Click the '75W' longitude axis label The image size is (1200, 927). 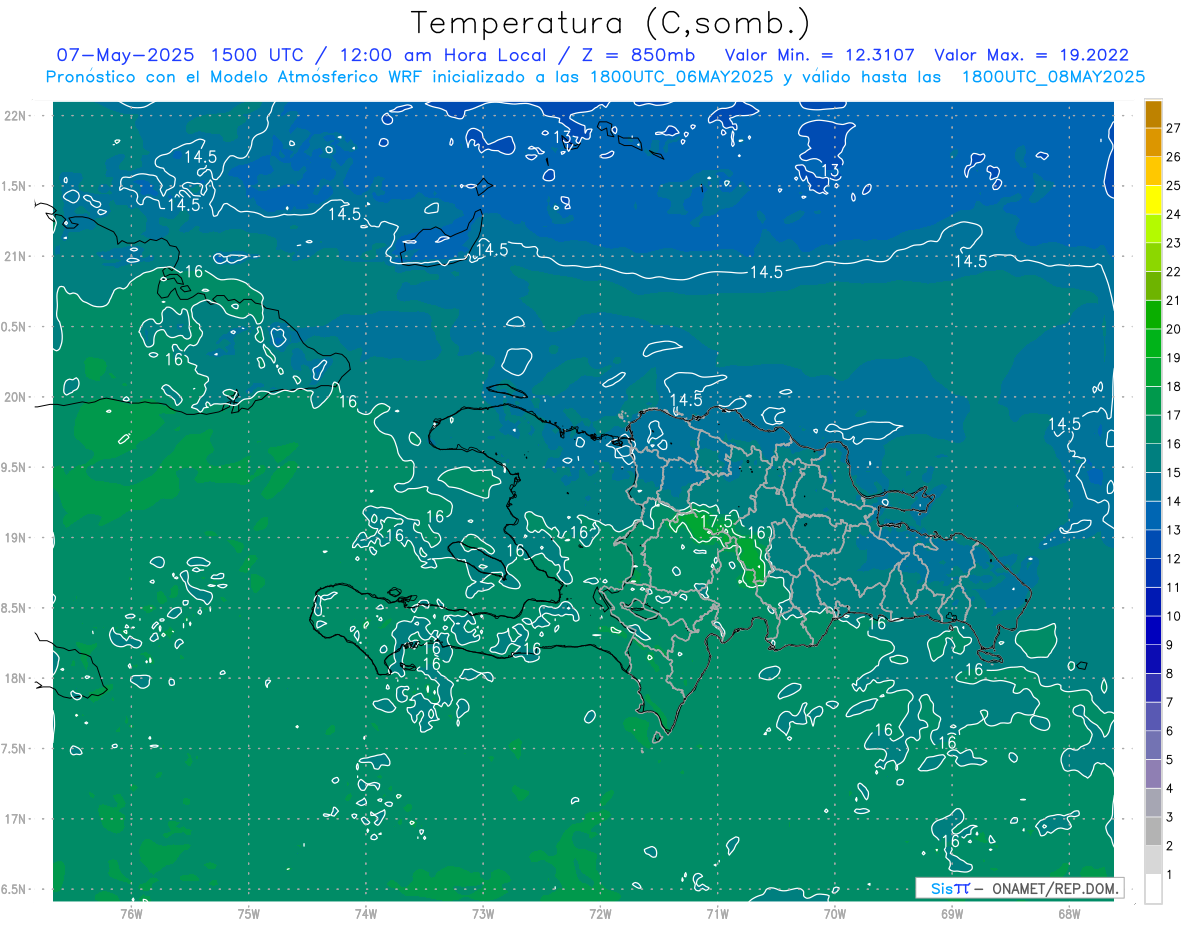249,913
